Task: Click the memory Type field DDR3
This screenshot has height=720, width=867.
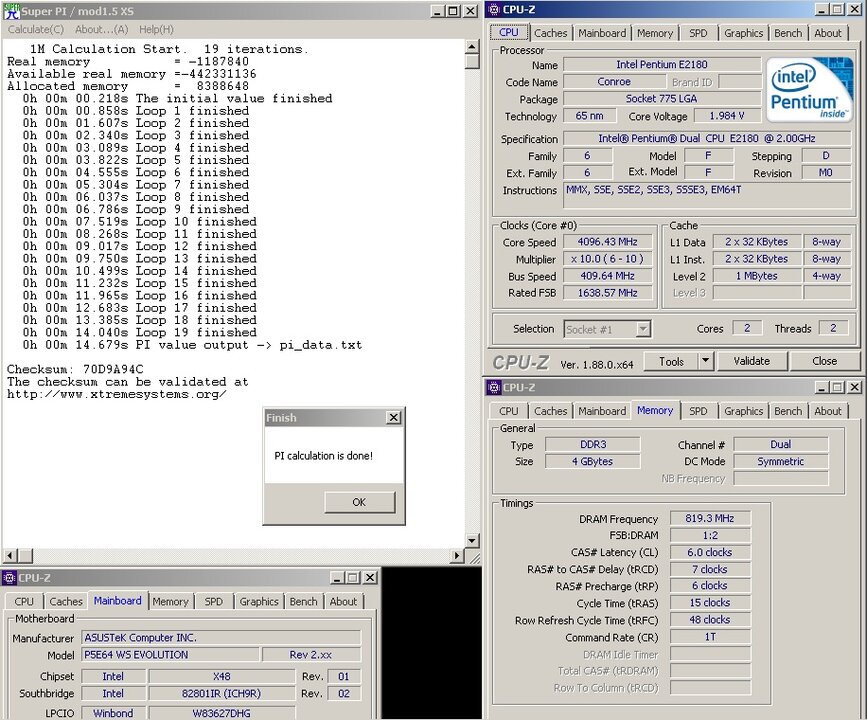Action: [x=593, y=445]
